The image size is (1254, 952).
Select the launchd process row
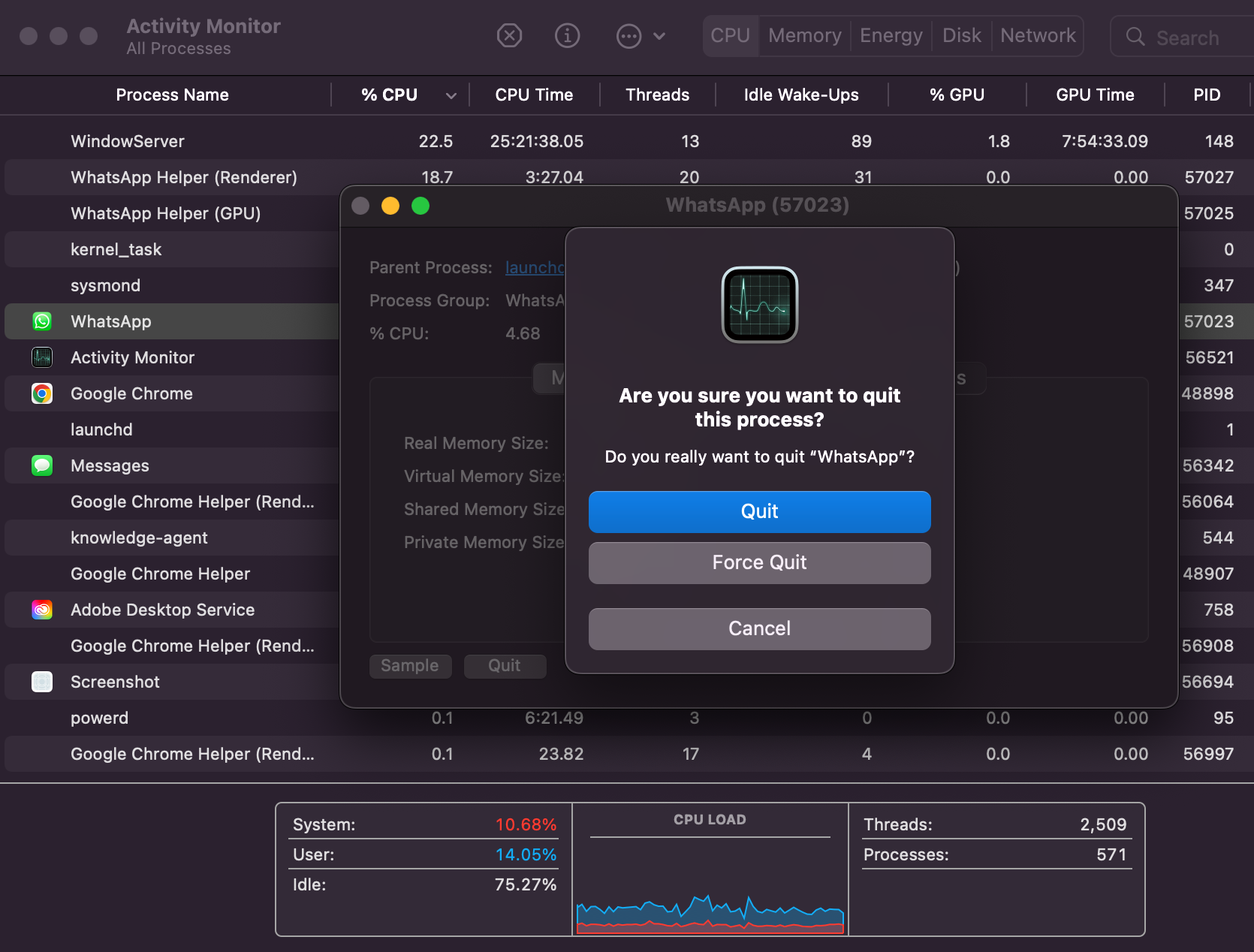click(171, 429)
